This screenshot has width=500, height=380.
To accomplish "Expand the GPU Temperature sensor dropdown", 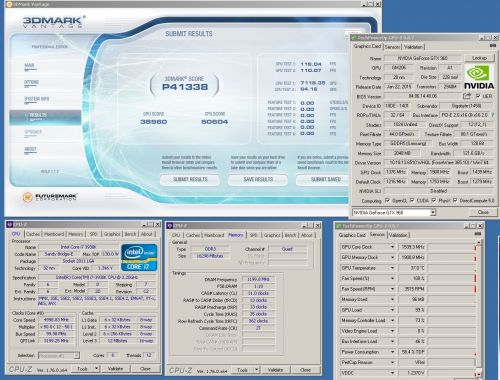I will [x=392, y=268].
